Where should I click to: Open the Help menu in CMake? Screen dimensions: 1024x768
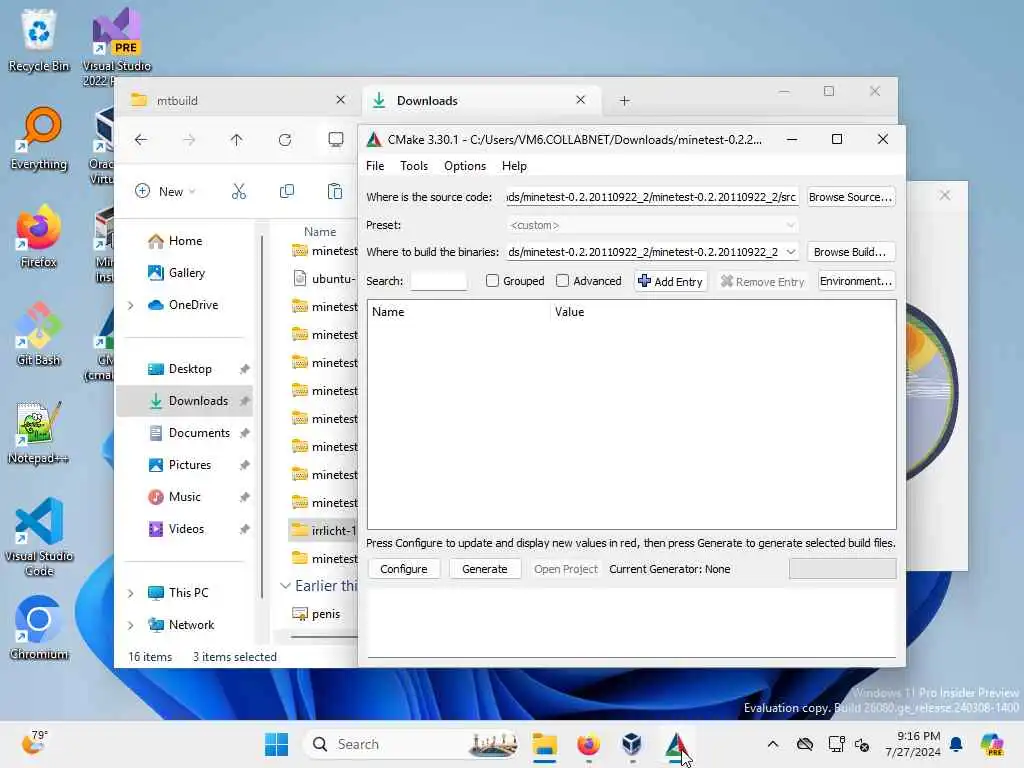click(x=514, y=166)
